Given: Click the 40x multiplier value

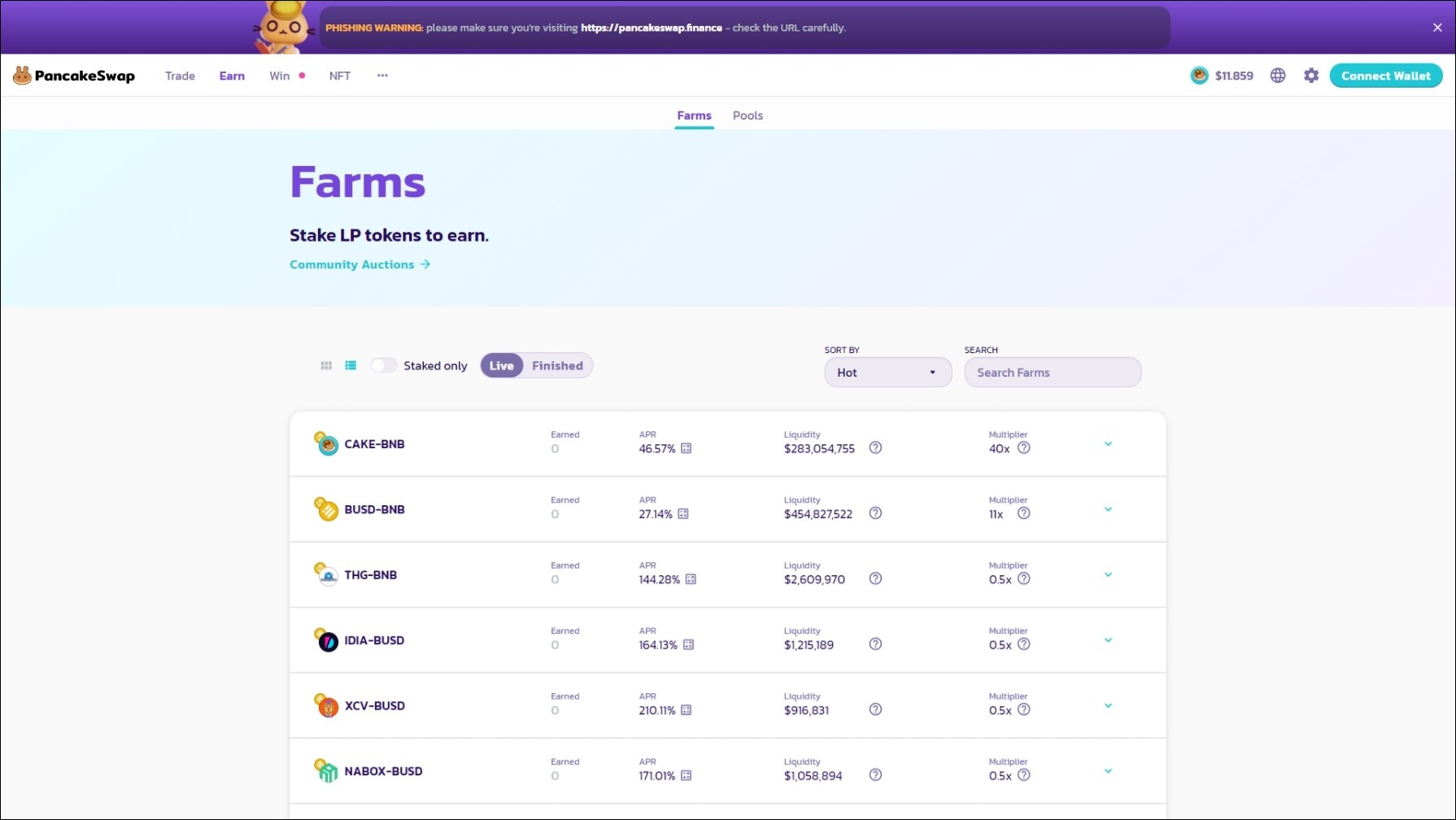Looking at the screenshot, I should click(999, 449).
